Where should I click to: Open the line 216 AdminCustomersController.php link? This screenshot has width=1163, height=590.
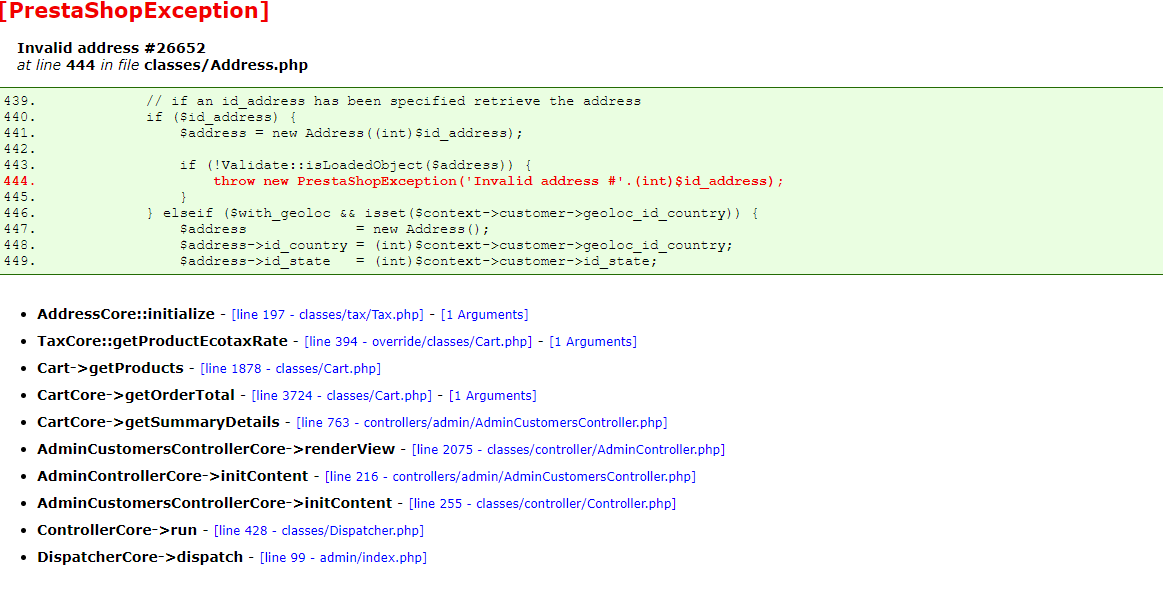click(510, 476)
